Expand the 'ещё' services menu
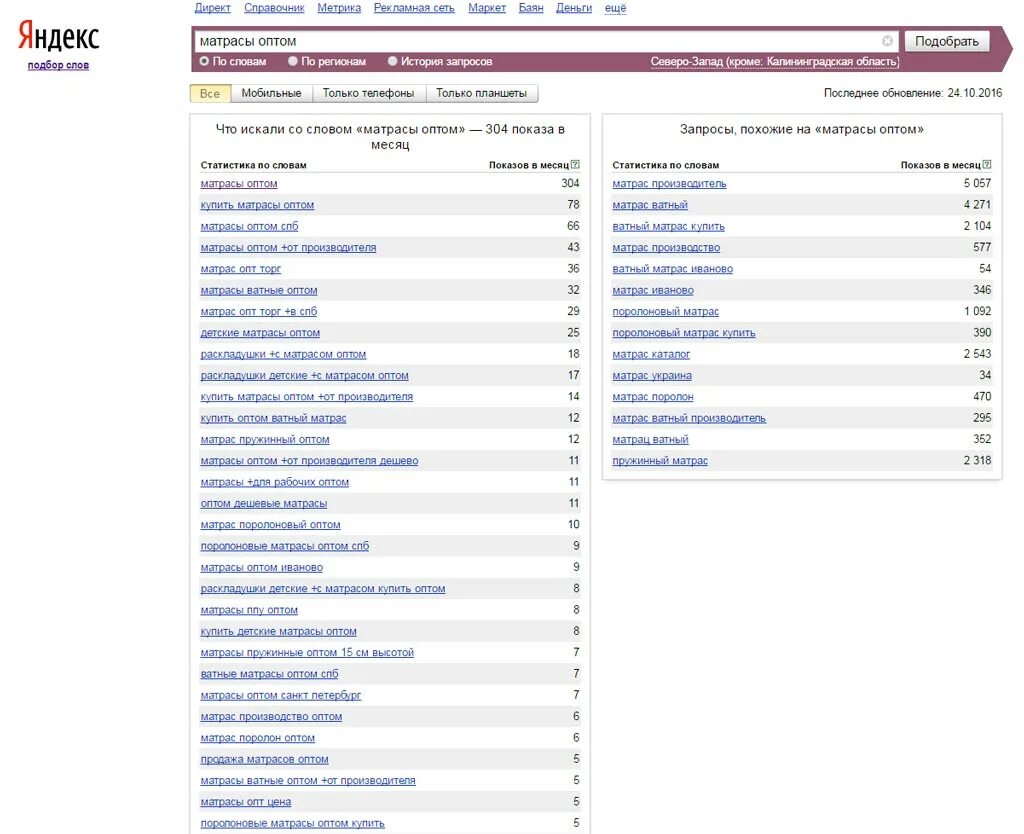This screenshot has width=1024, height=834. click(615, 8)
